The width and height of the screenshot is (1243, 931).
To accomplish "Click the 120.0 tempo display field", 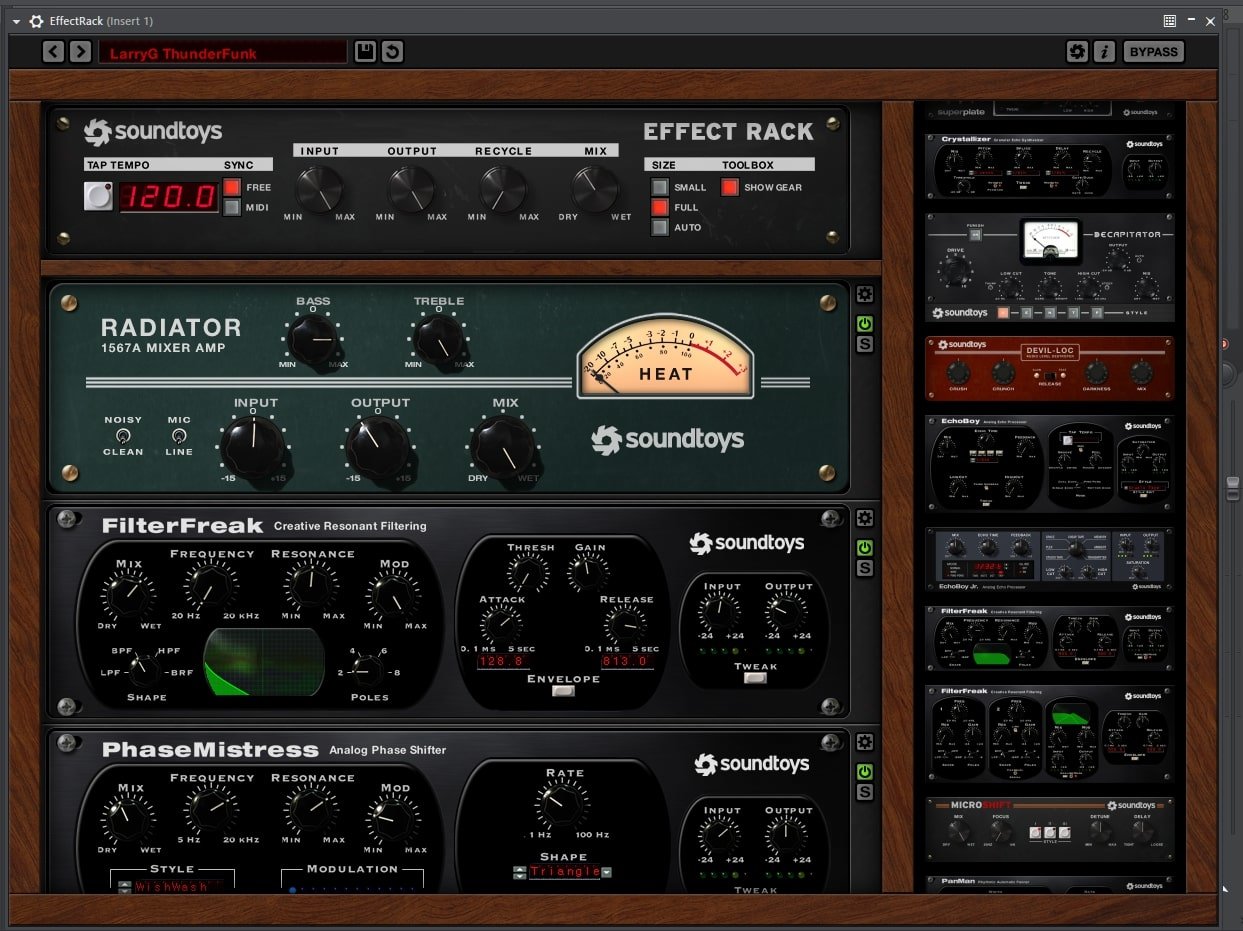I will point(169,196).
